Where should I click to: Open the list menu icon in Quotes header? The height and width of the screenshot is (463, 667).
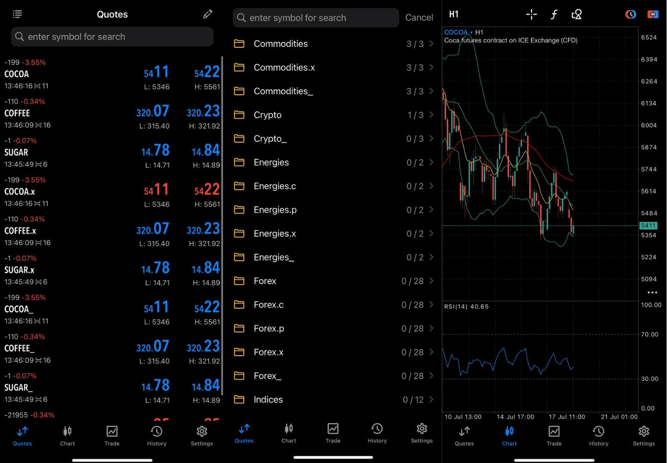coord(17,14)
